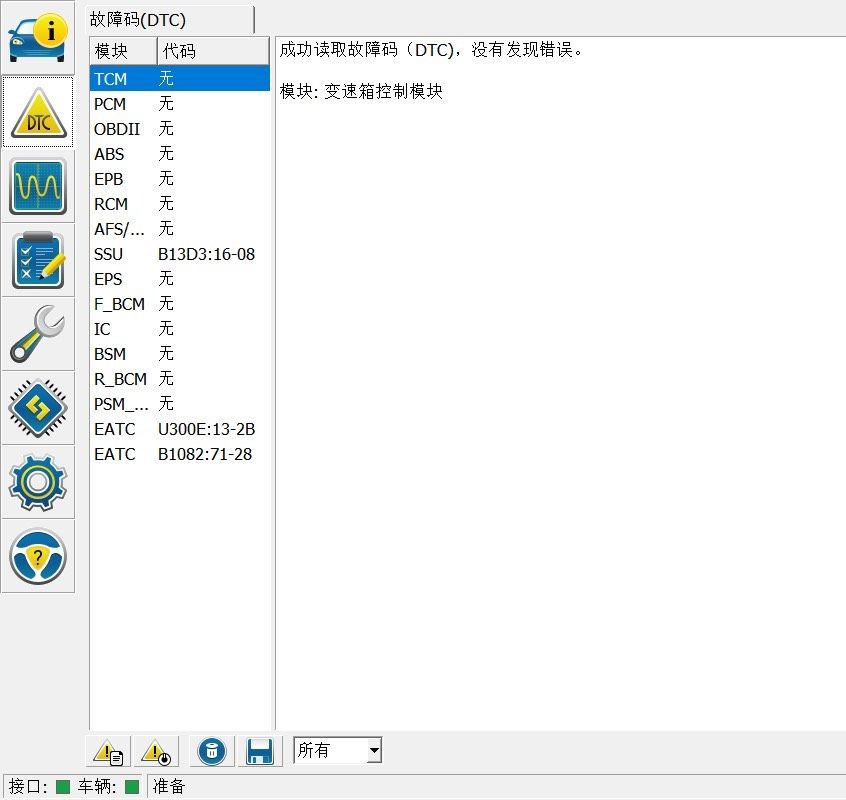Select the DTC warning triangle icon
The height and width of the screenshot is (800, 846).
(x=38, y=112)
